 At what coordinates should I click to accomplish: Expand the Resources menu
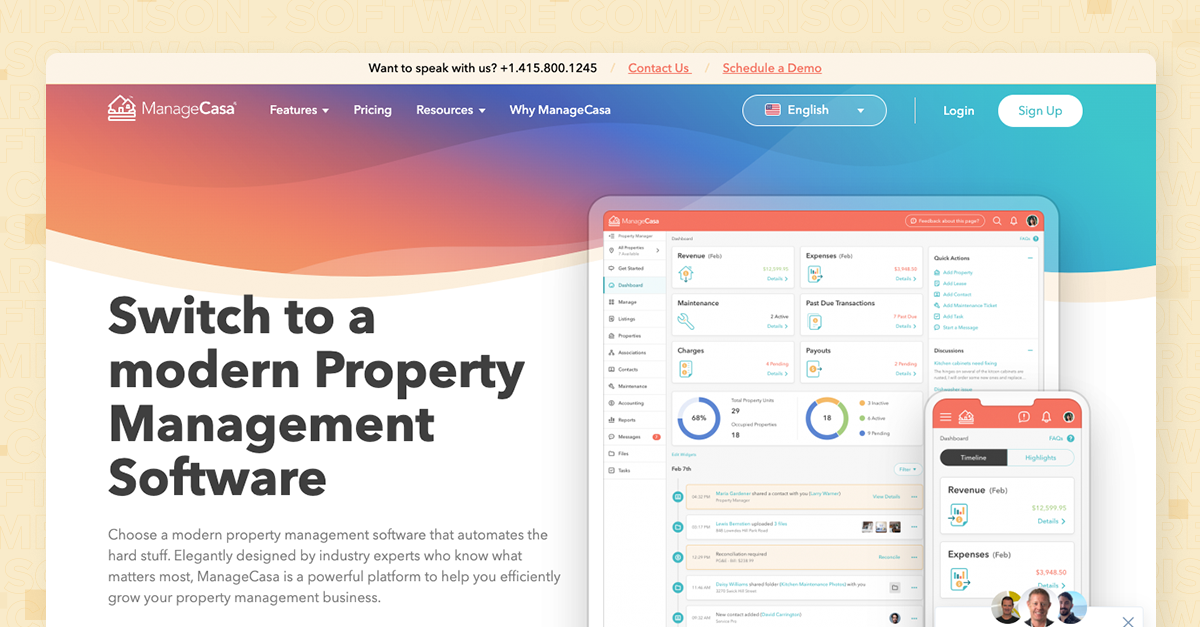450,110
